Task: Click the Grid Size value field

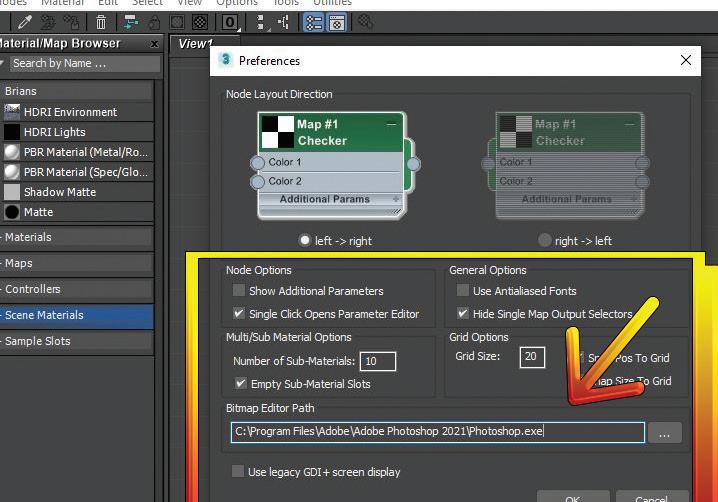Action: click(x=532, y=357)
